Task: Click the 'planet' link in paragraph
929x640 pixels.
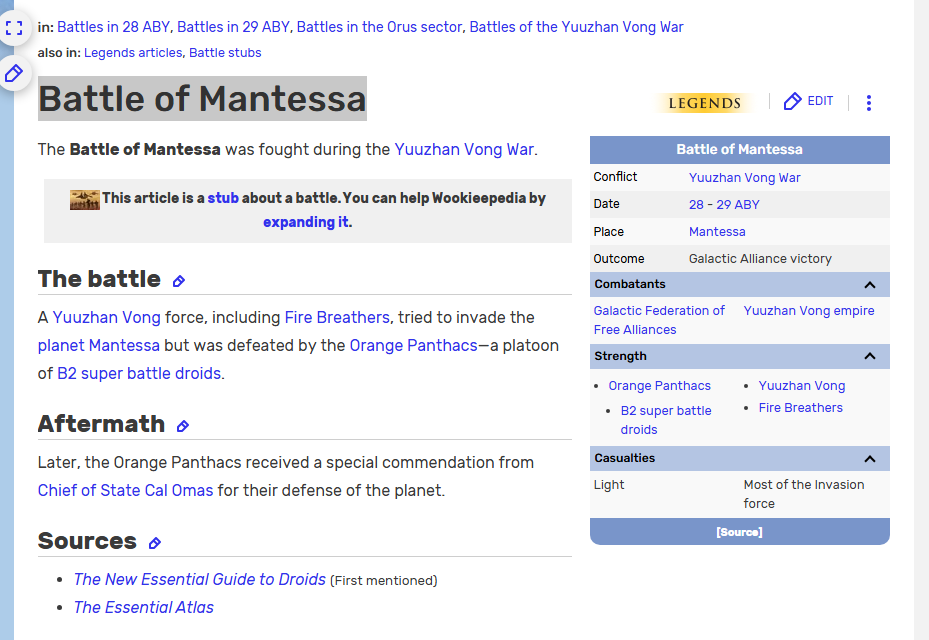Action: coord(62,345)
